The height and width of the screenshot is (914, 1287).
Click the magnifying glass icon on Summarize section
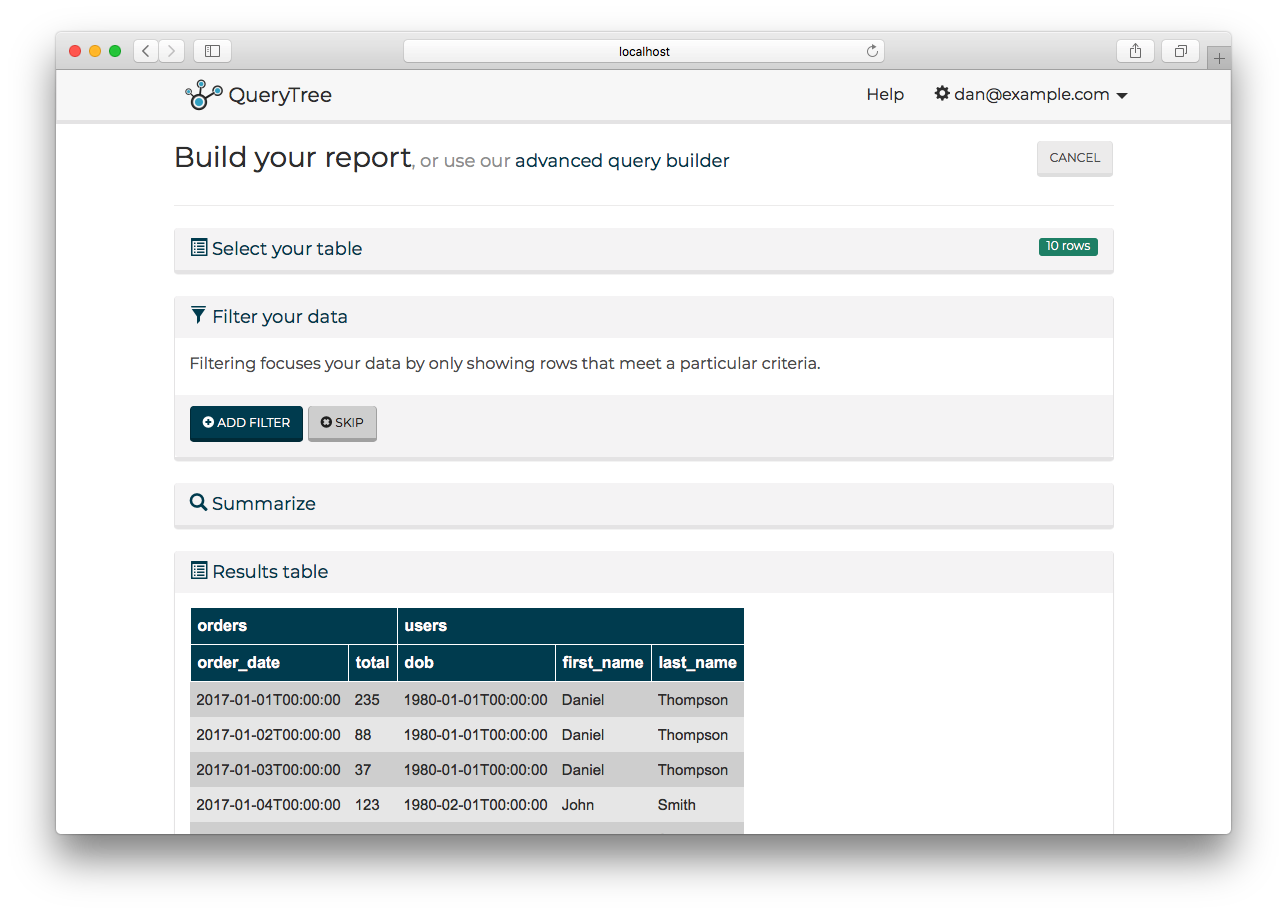(x=197, y=504)
